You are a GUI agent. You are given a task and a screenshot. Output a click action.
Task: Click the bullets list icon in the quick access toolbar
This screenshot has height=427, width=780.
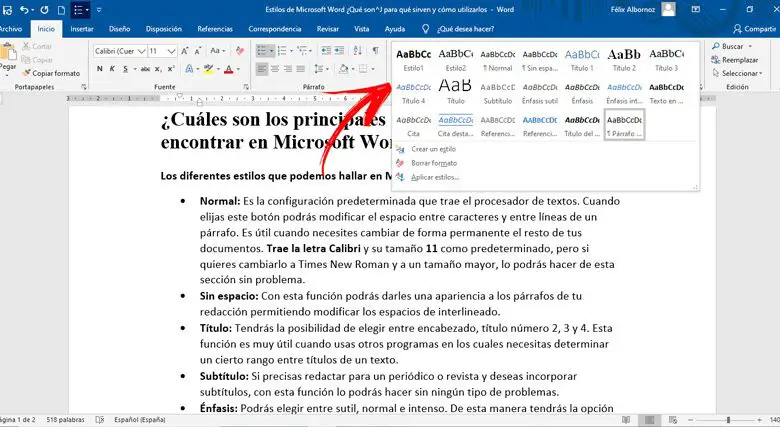pyautogui.click(x=78, y=9)
